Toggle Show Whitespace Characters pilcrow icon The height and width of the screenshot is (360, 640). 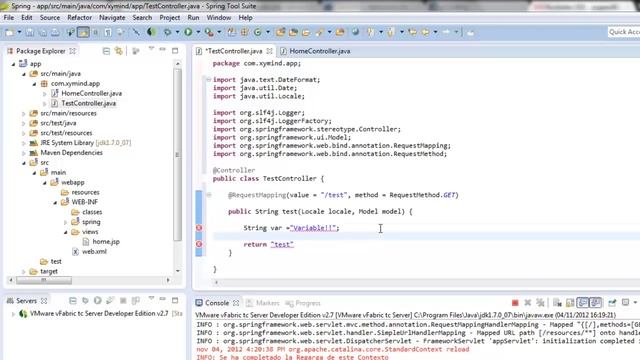(x=108, y=32)
